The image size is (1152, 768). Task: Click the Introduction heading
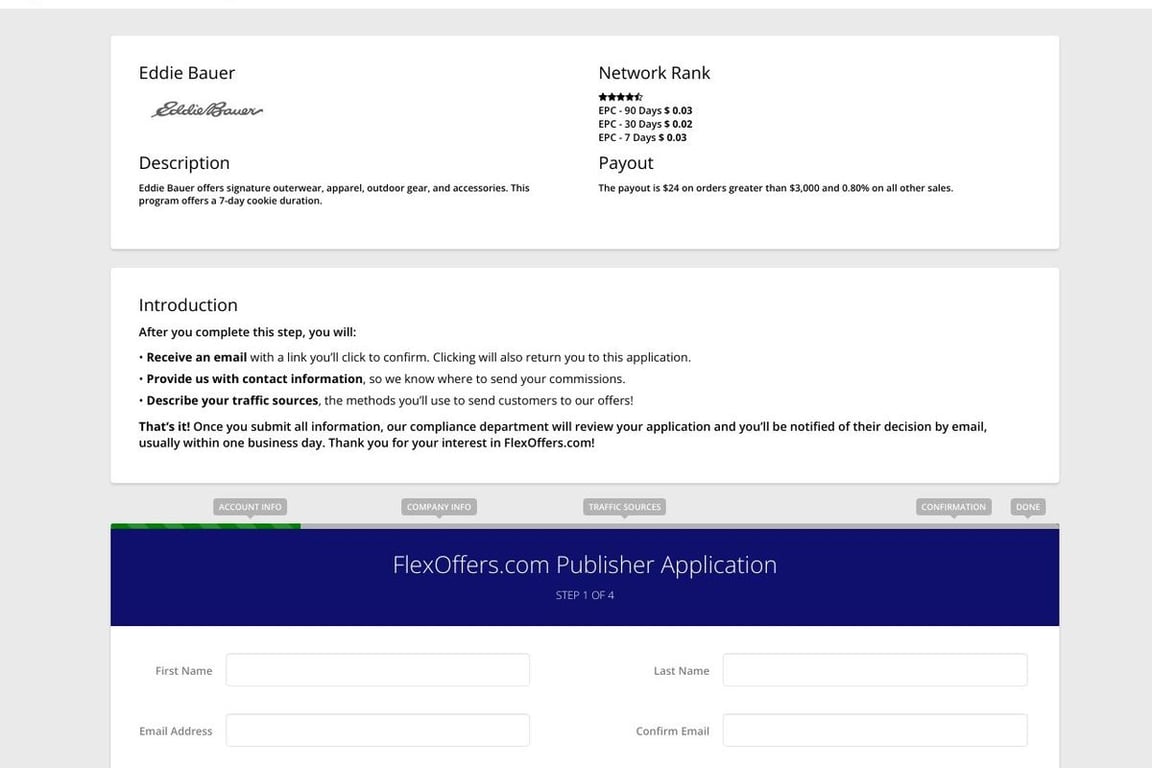(188, 305)
